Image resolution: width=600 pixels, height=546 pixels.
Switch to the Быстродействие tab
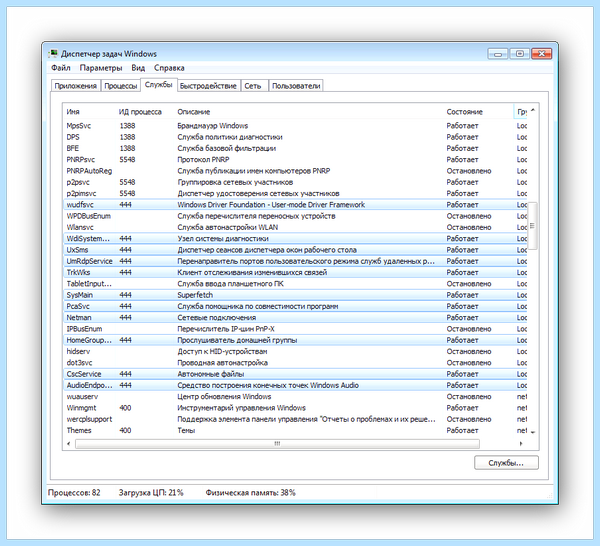[x=208, y=86]
